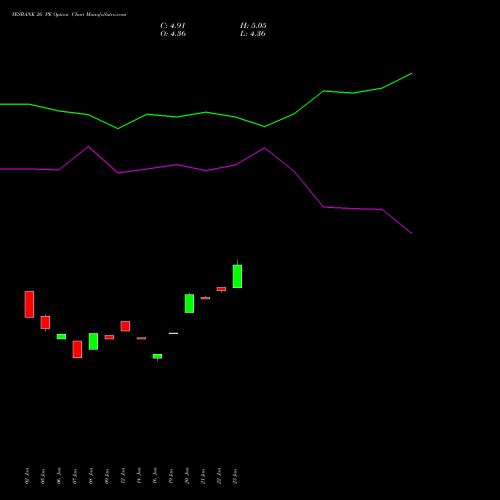Select the 23 Jan date label
Image resolution: width=500 pixels, height=500 pixels.
click(x=235, y=476)
